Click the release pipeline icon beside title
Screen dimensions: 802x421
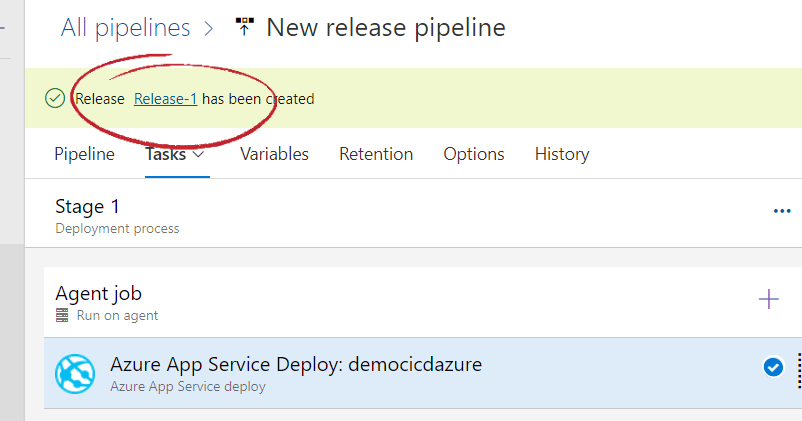pos(244,27)
